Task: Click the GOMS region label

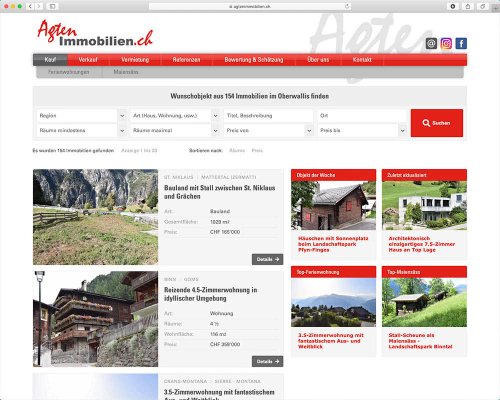Action: point(191,279)
